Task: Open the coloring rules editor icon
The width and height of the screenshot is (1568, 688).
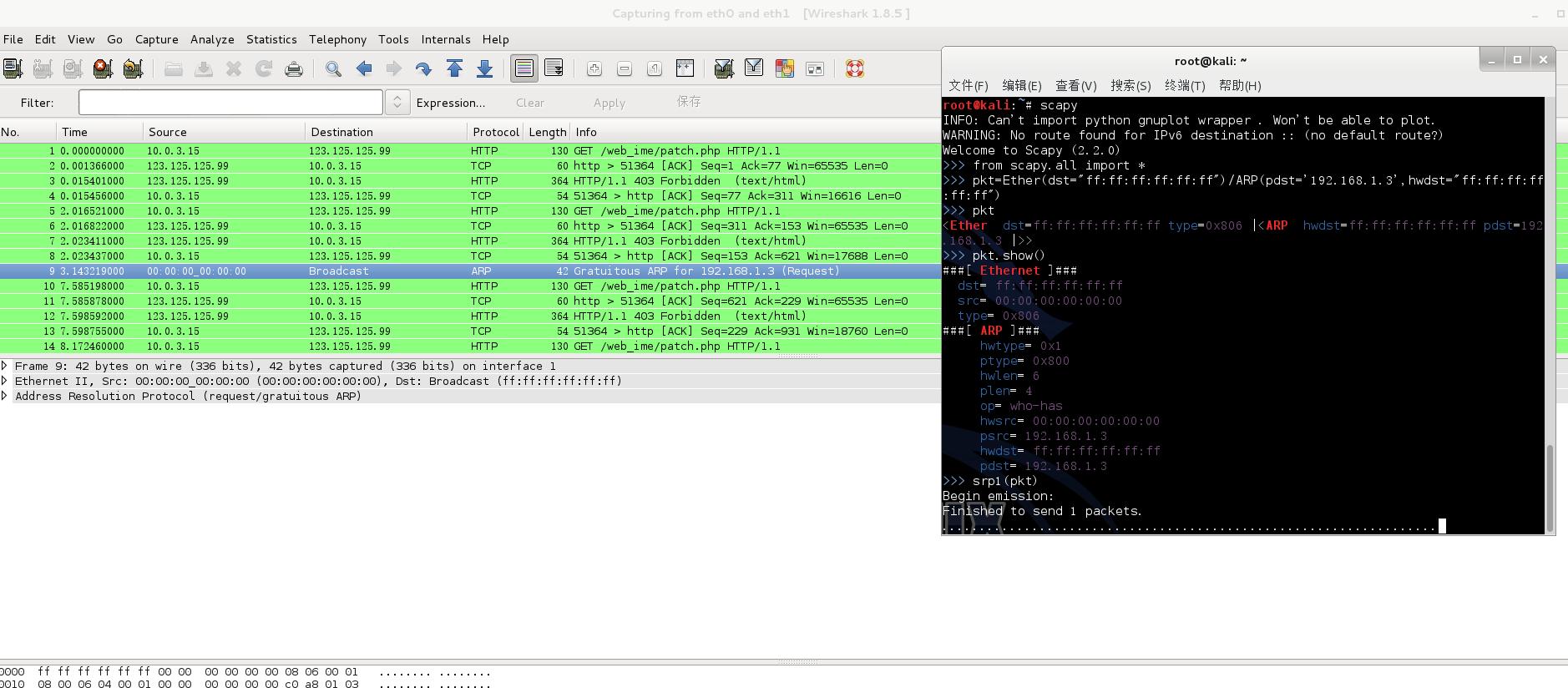Action: 784,68
